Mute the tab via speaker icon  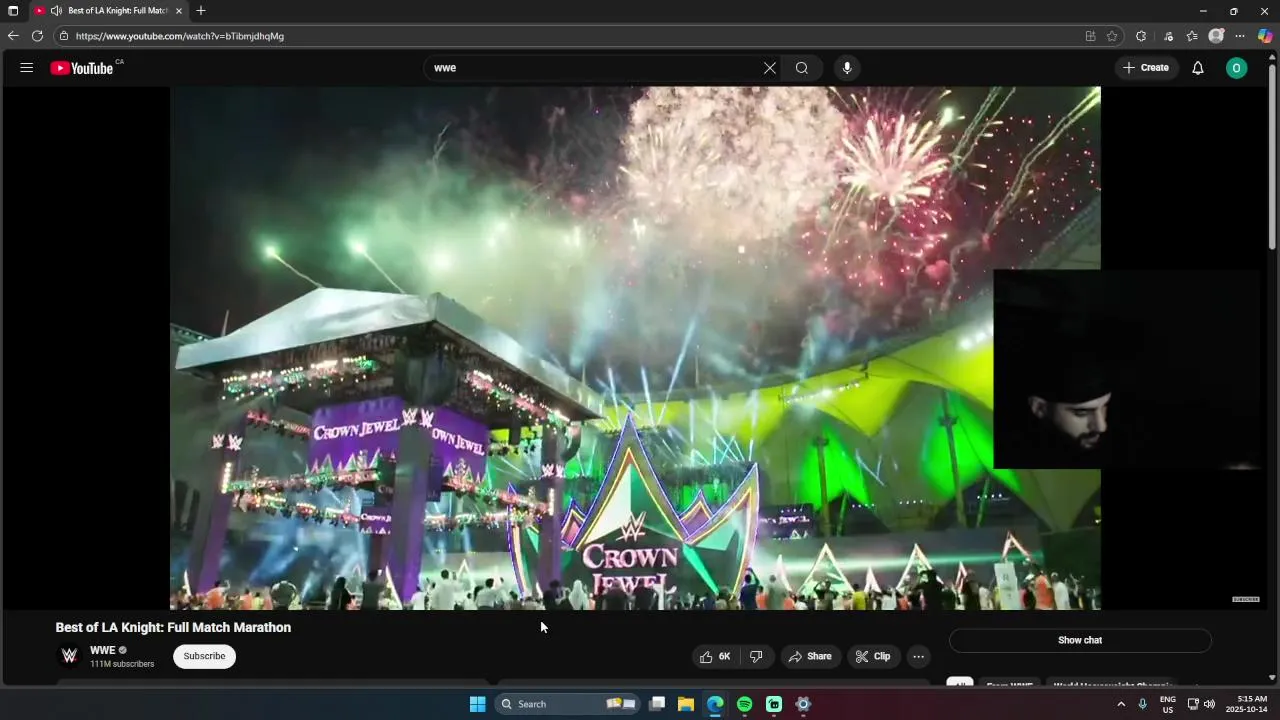56,11
